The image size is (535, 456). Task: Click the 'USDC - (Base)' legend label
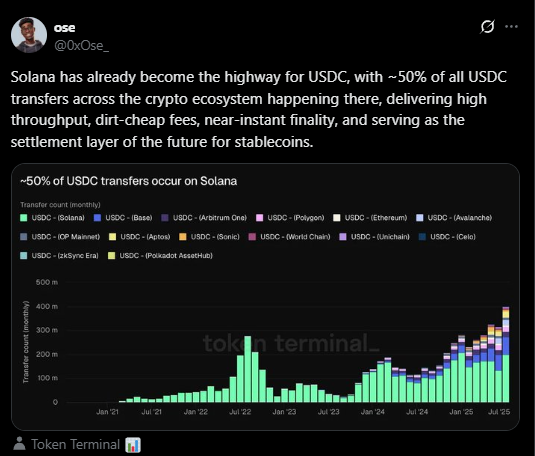[x=129, y=218]
